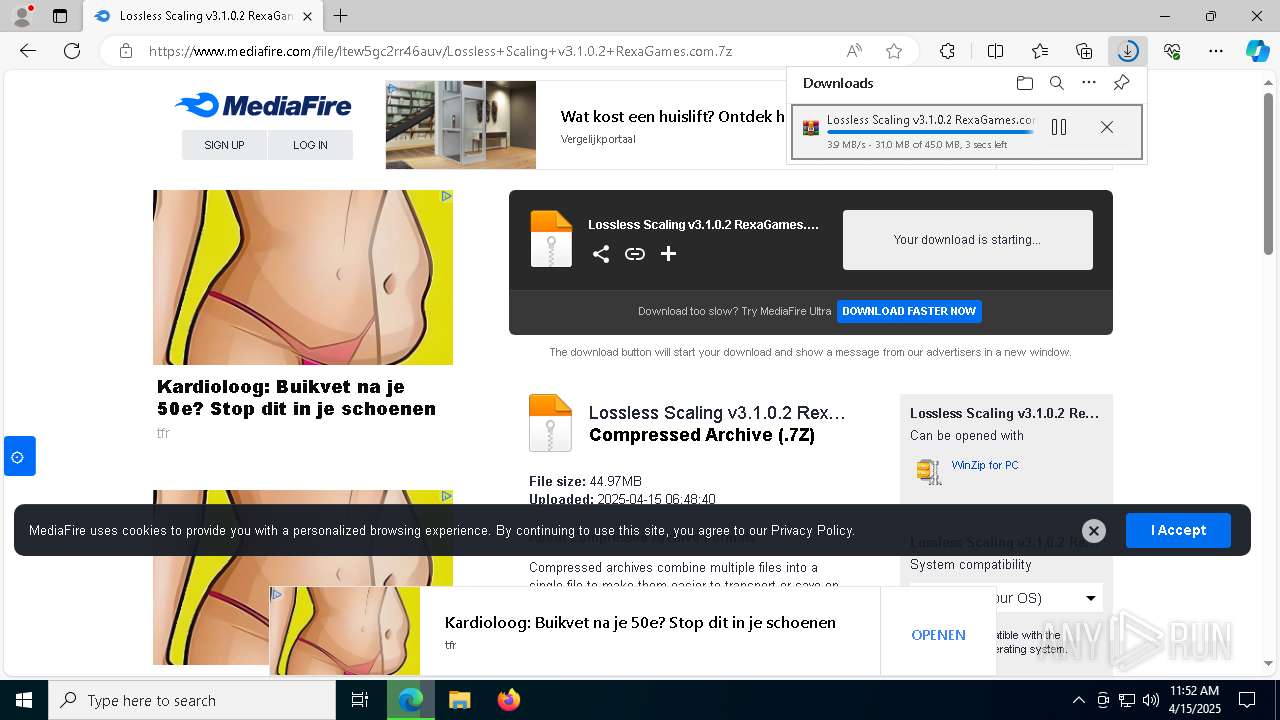Add file to account plus icon
1280x720 pixels.
[669, 254]
